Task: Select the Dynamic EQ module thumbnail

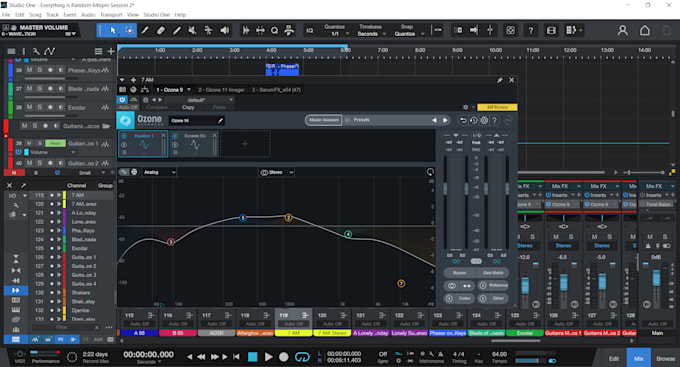Action: pos(195,144)
